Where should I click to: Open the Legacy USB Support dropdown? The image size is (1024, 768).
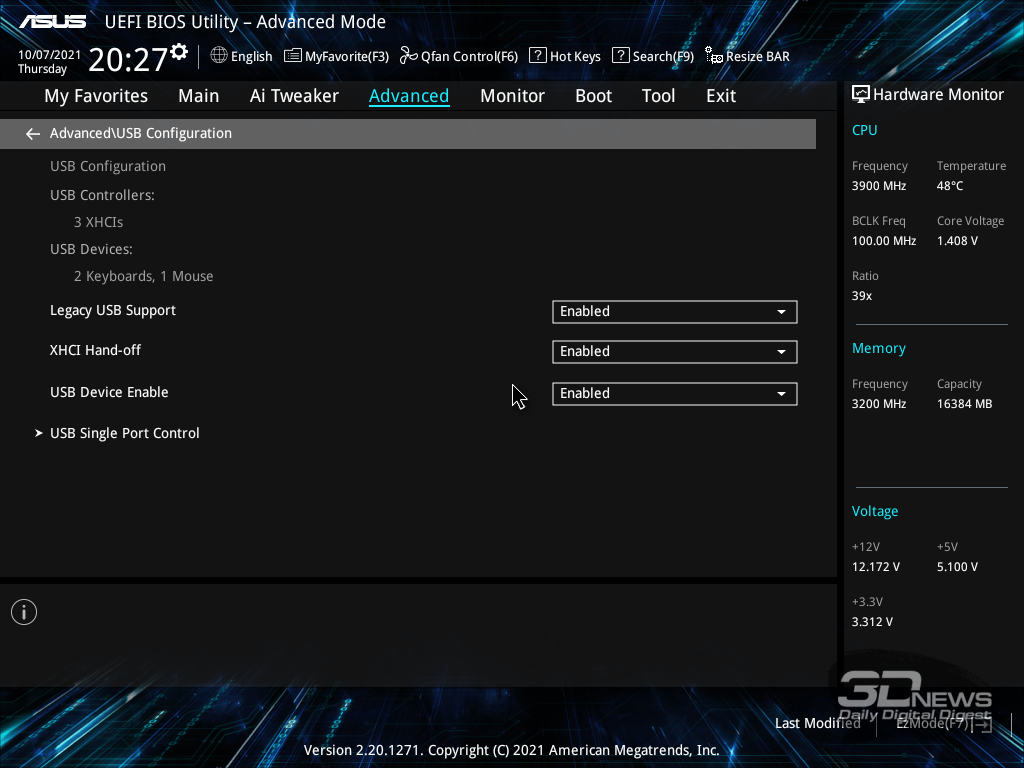click(x=675, y=312)
